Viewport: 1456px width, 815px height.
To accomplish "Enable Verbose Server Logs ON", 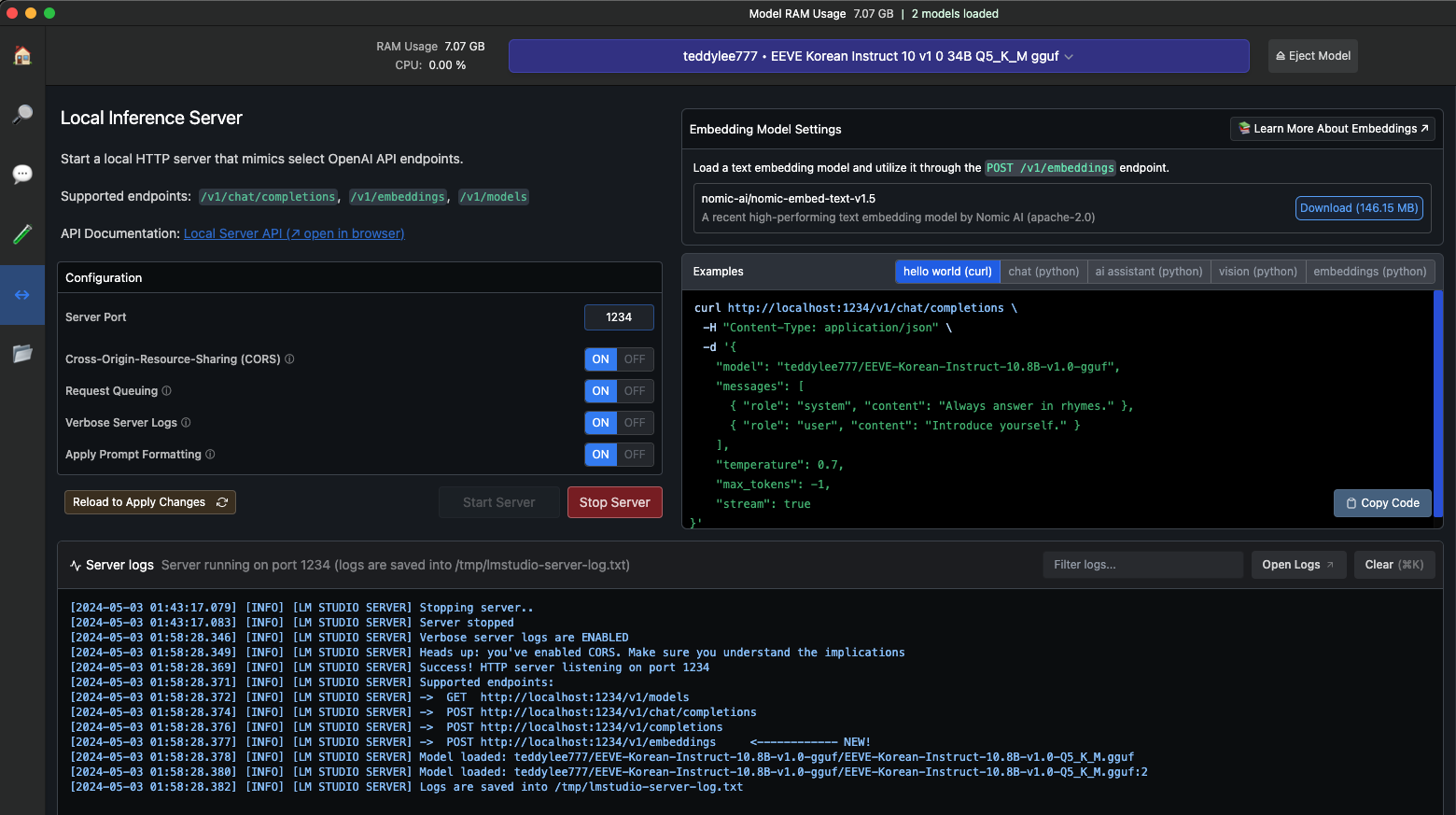I will pyautogui.click(x=601, y=423).
